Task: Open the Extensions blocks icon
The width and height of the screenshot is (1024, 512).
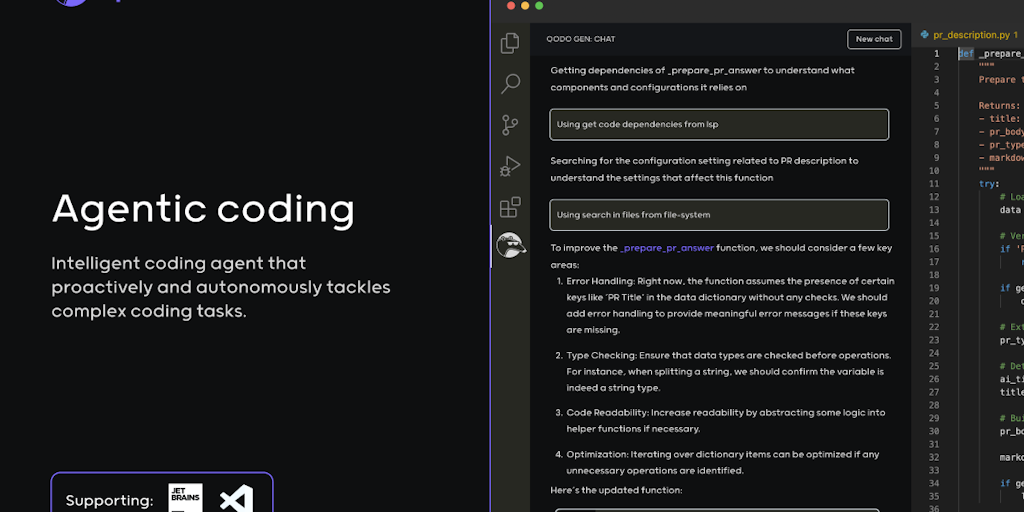Action: pyautogui.click(x=510, y=207)
